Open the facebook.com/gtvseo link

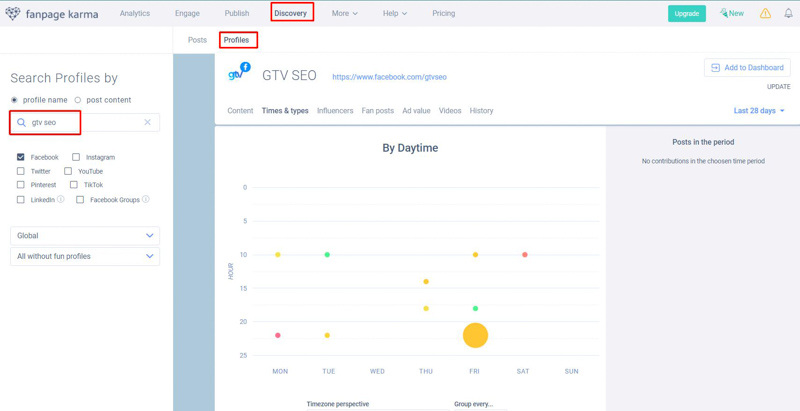click(389, 77)
